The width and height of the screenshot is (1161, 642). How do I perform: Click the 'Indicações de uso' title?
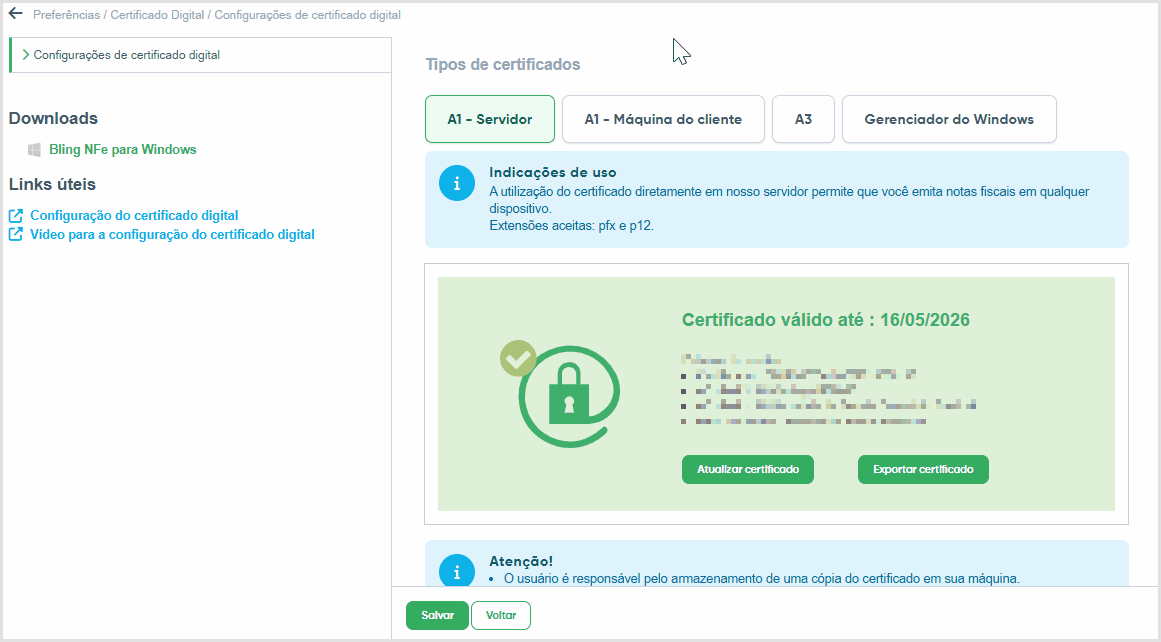click(x=552, y=173)
